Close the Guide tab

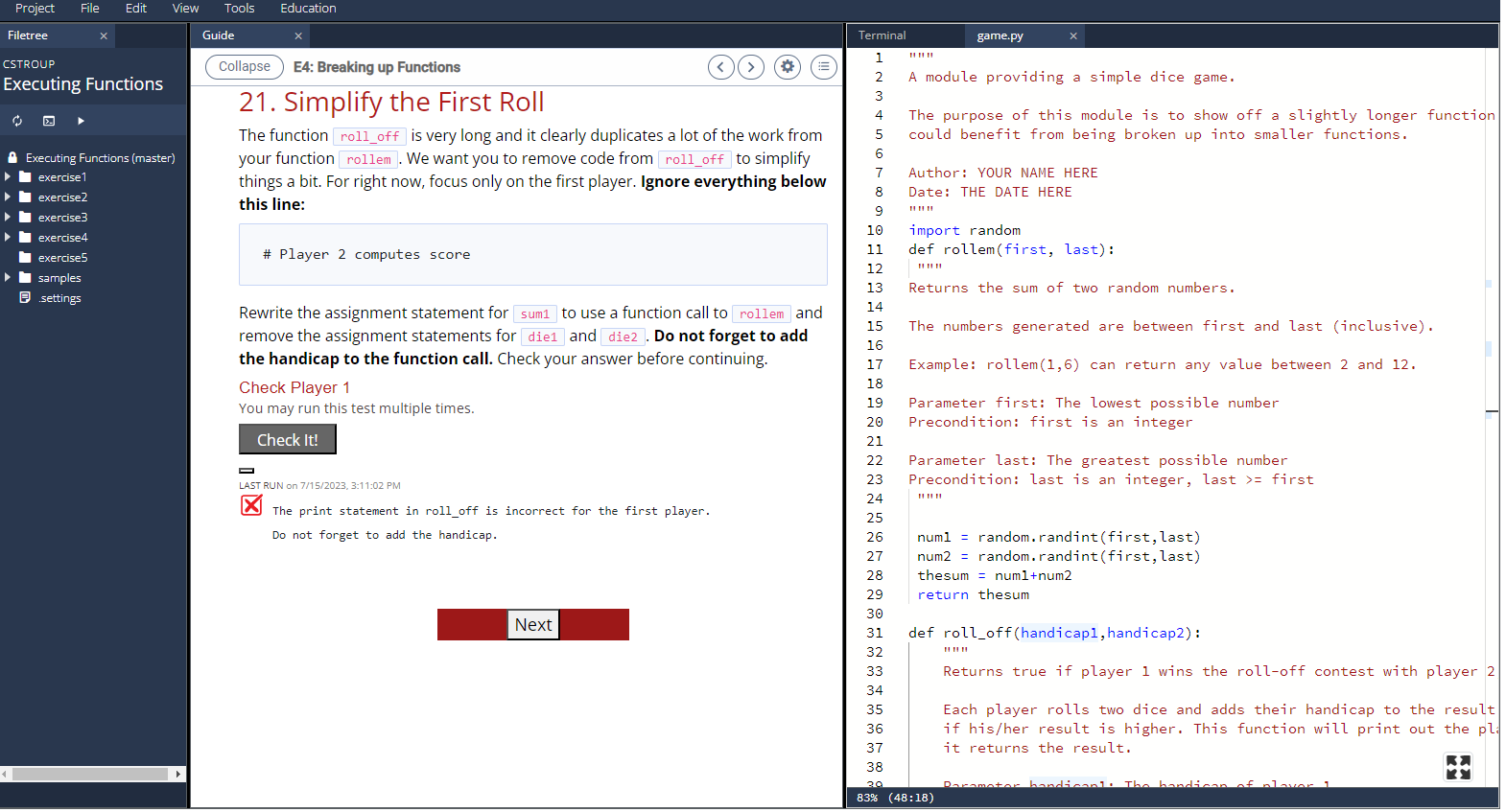(x=298, y=35)
